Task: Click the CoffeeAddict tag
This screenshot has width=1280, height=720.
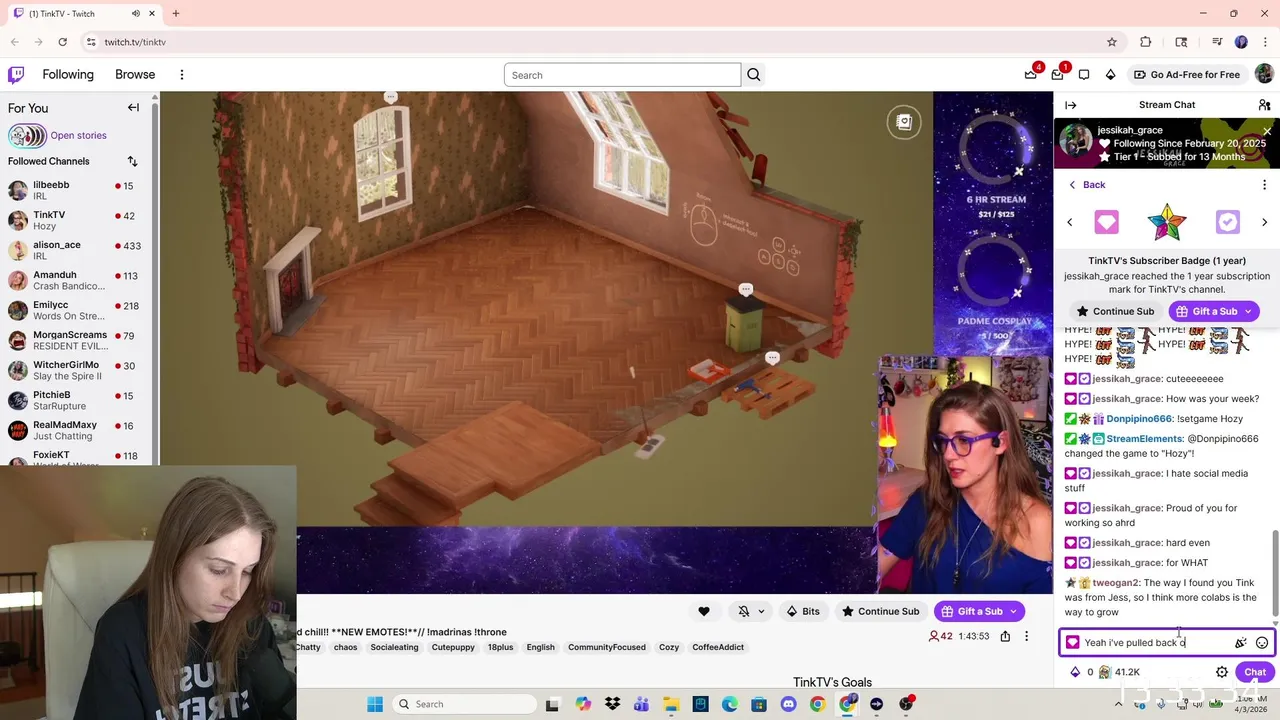Action: (718, 647)
